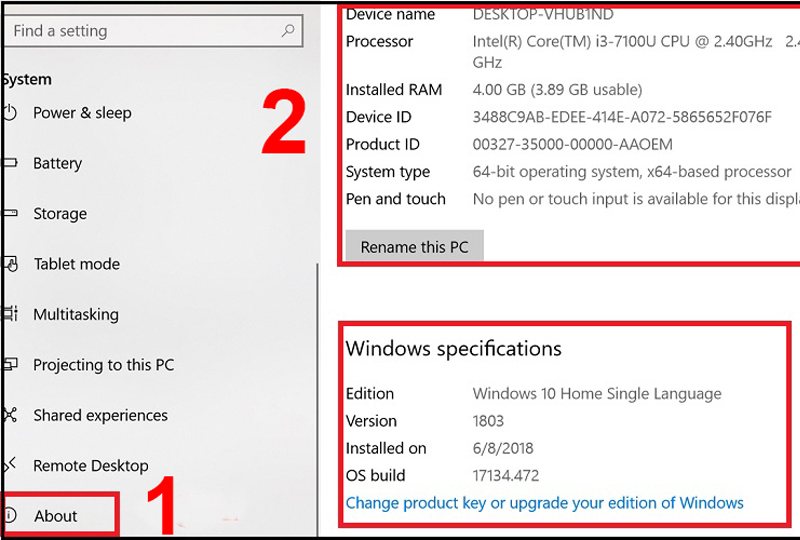Go to Storage settings
The width and height of the screenshot is (800, 540).
60,213
